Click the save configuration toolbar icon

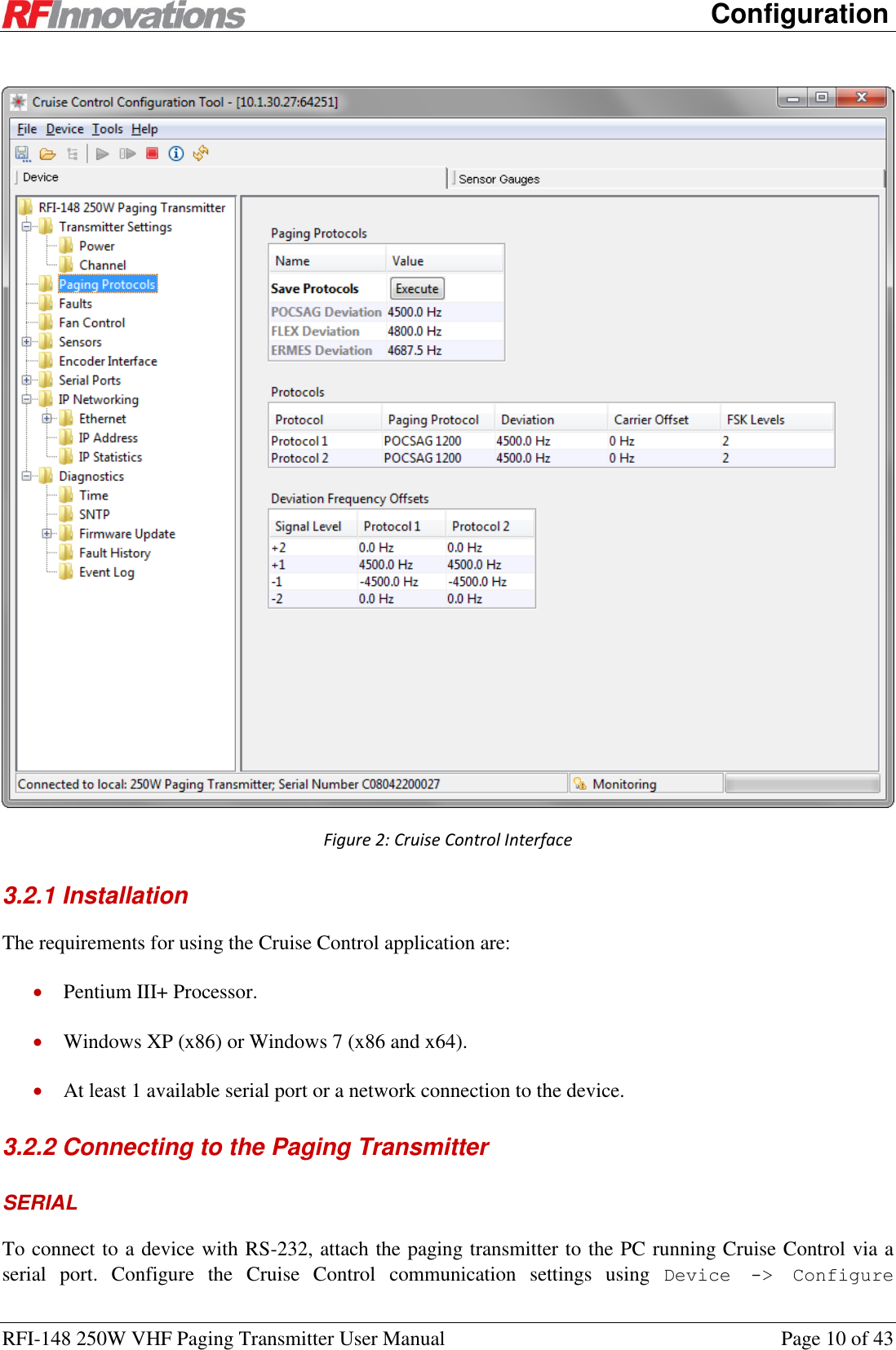[x=22, y=153]
